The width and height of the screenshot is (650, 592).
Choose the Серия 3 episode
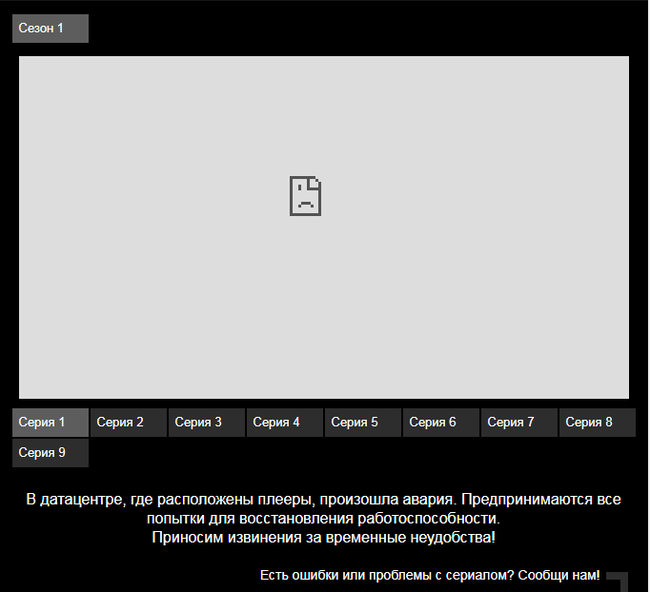point(206,422)
